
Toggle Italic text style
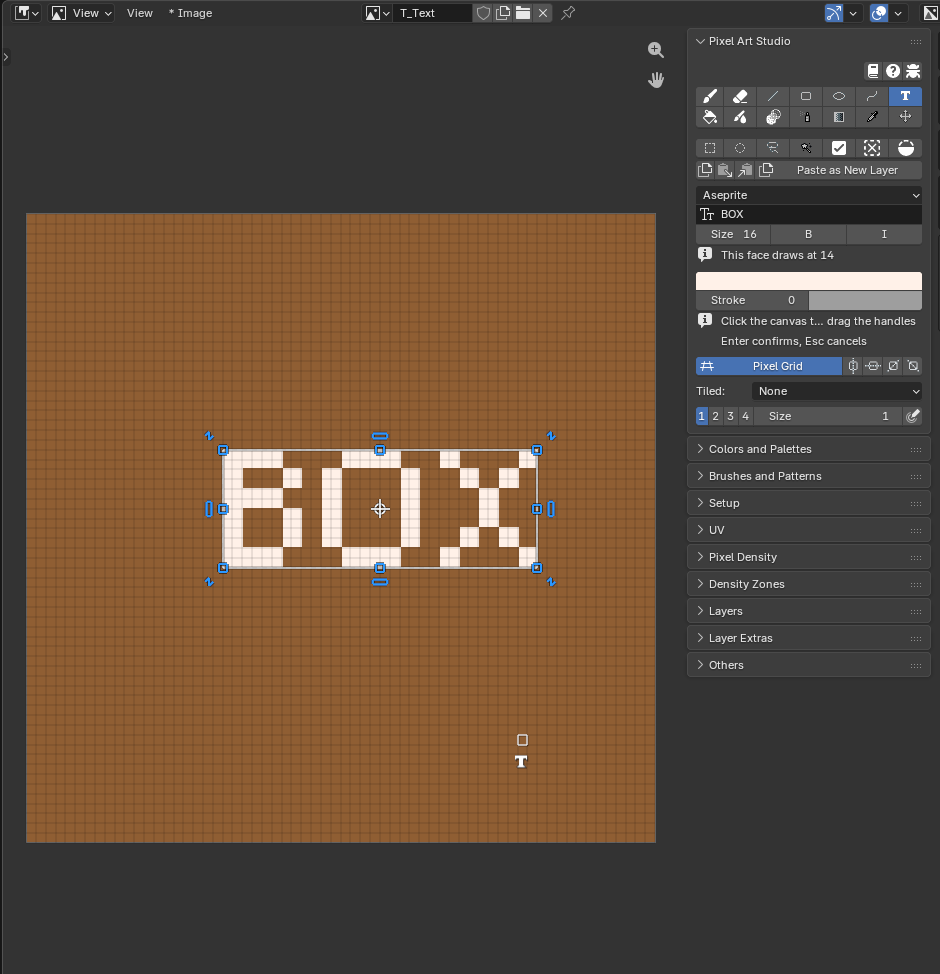(x=884, y=234)
